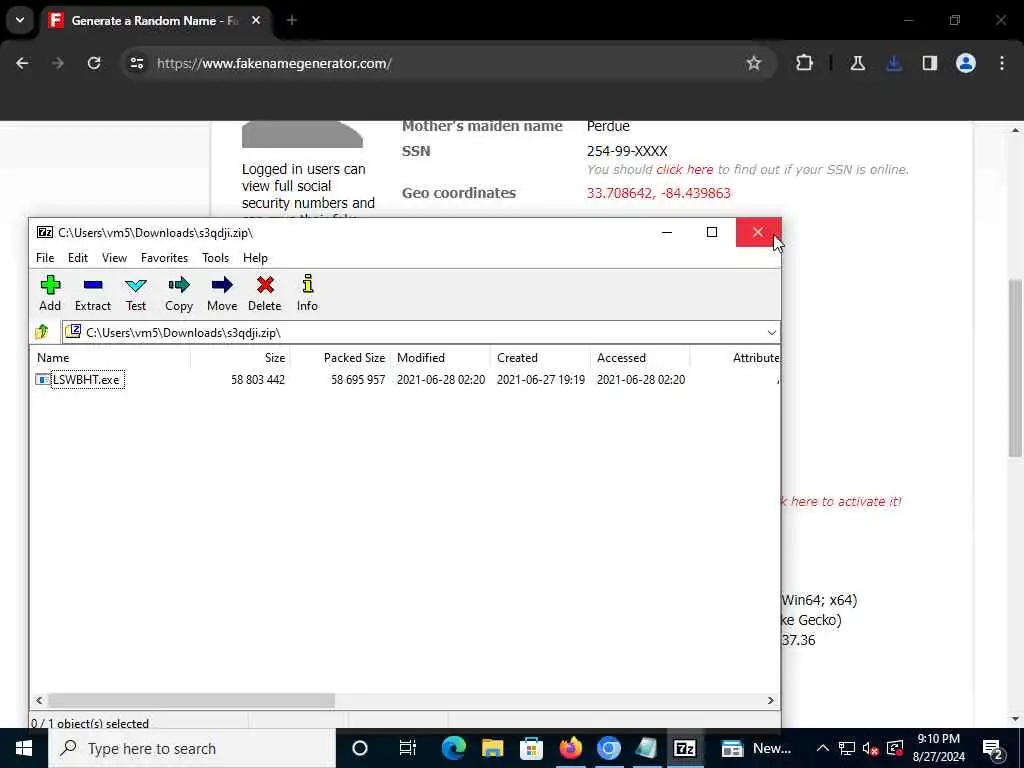
Task: Open Chrome tab search dropdown
Action: (20, 20)
